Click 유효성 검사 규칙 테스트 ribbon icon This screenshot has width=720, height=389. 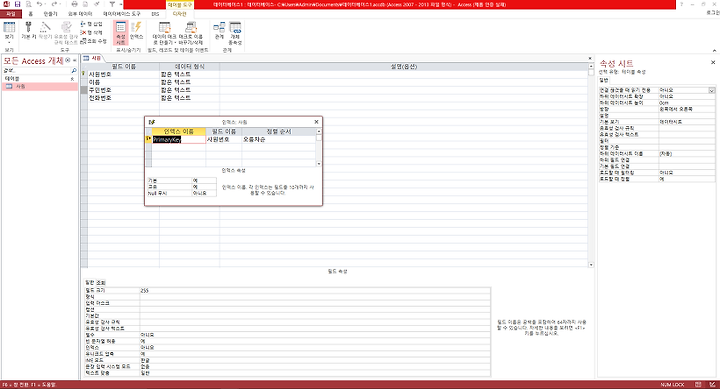[x=67, y=33]
